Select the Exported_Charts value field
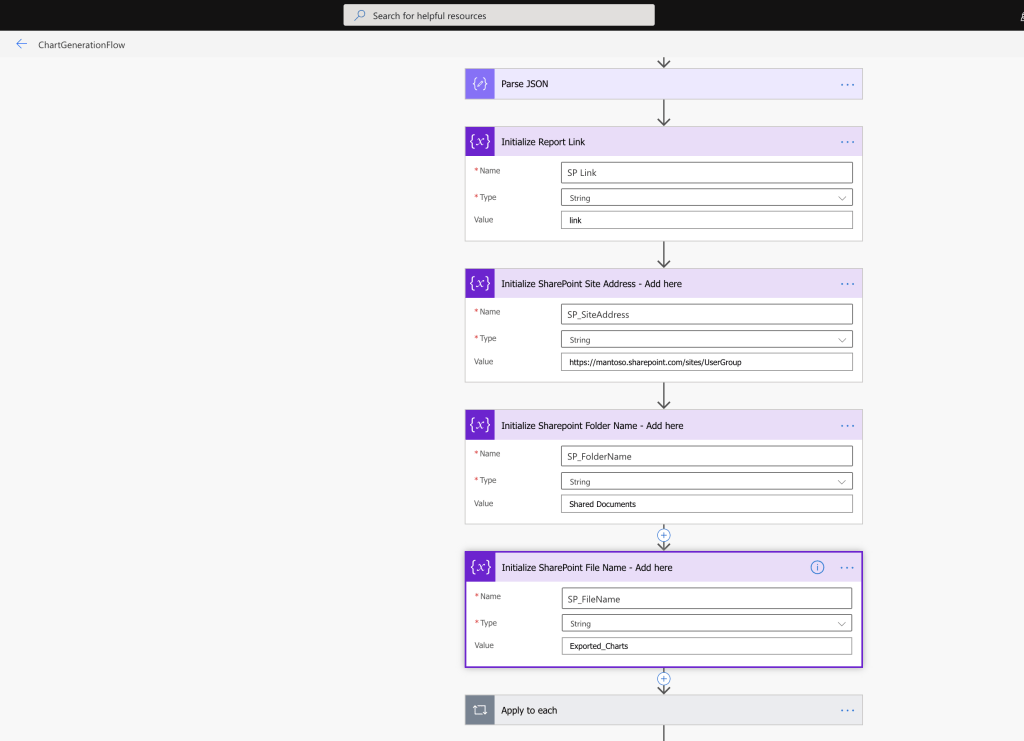The height and width of the screenshot is (741, 1024). click(x=706, y=645)
